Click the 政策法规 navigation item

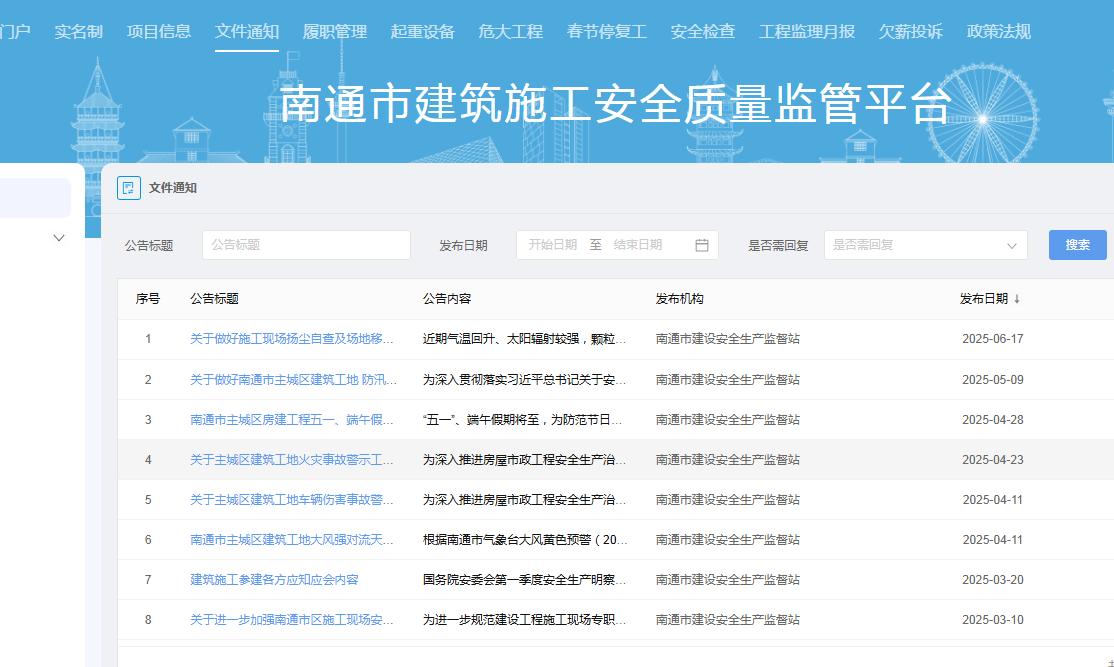(x=999, y=32)
